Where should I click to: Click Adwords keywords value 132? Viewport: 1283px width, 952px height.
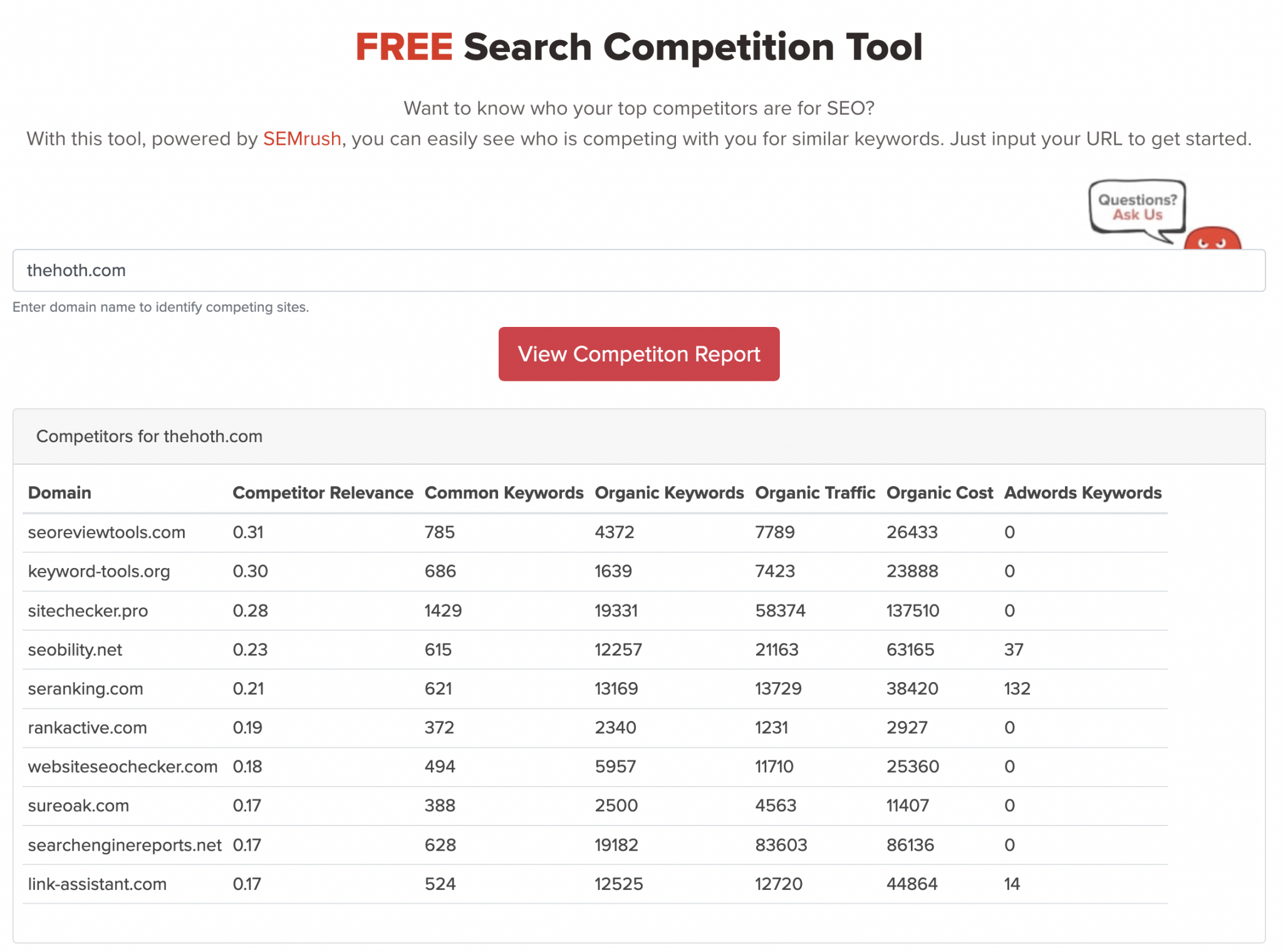point(1017,688)
